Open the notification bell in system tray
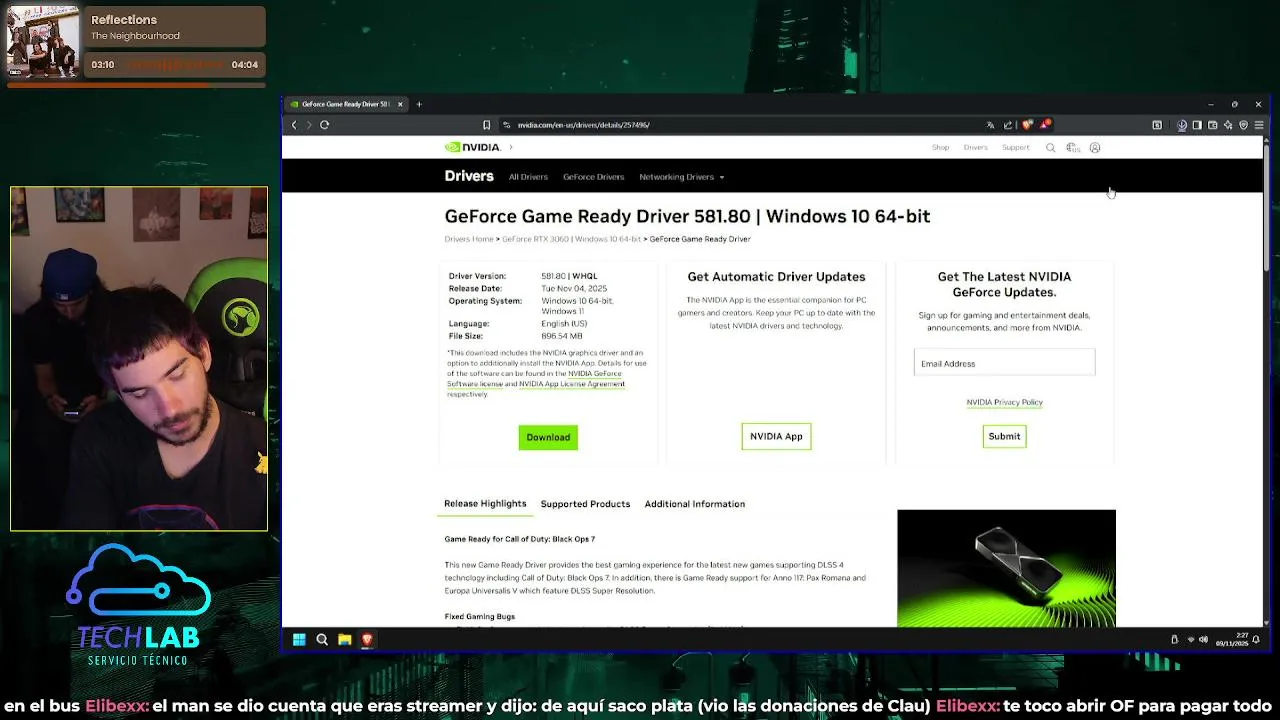Image resolution: width=1280 pixels, height=720 pixels. coord(1256,640)
